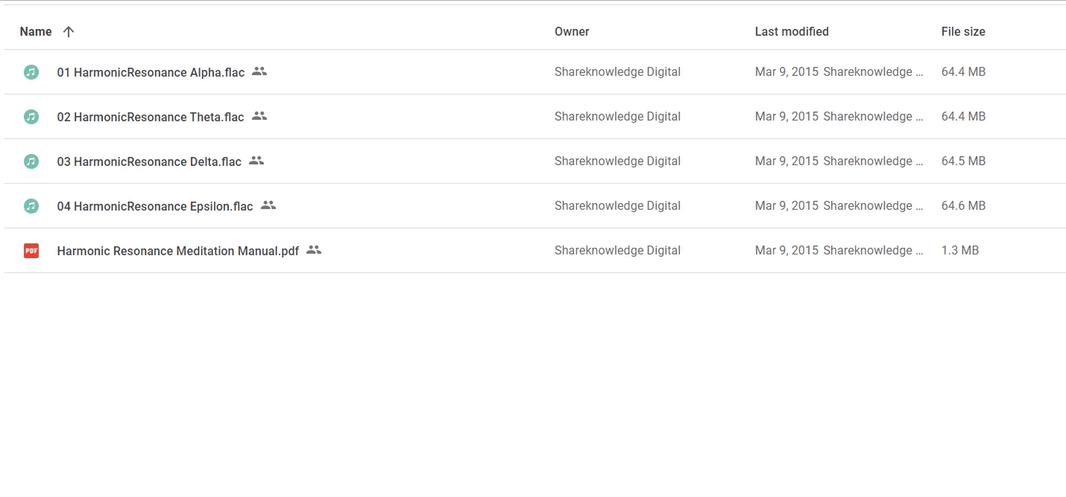
Task: Click the 64.6 MB size of Epsilon.flac
Action: (963, 205)
